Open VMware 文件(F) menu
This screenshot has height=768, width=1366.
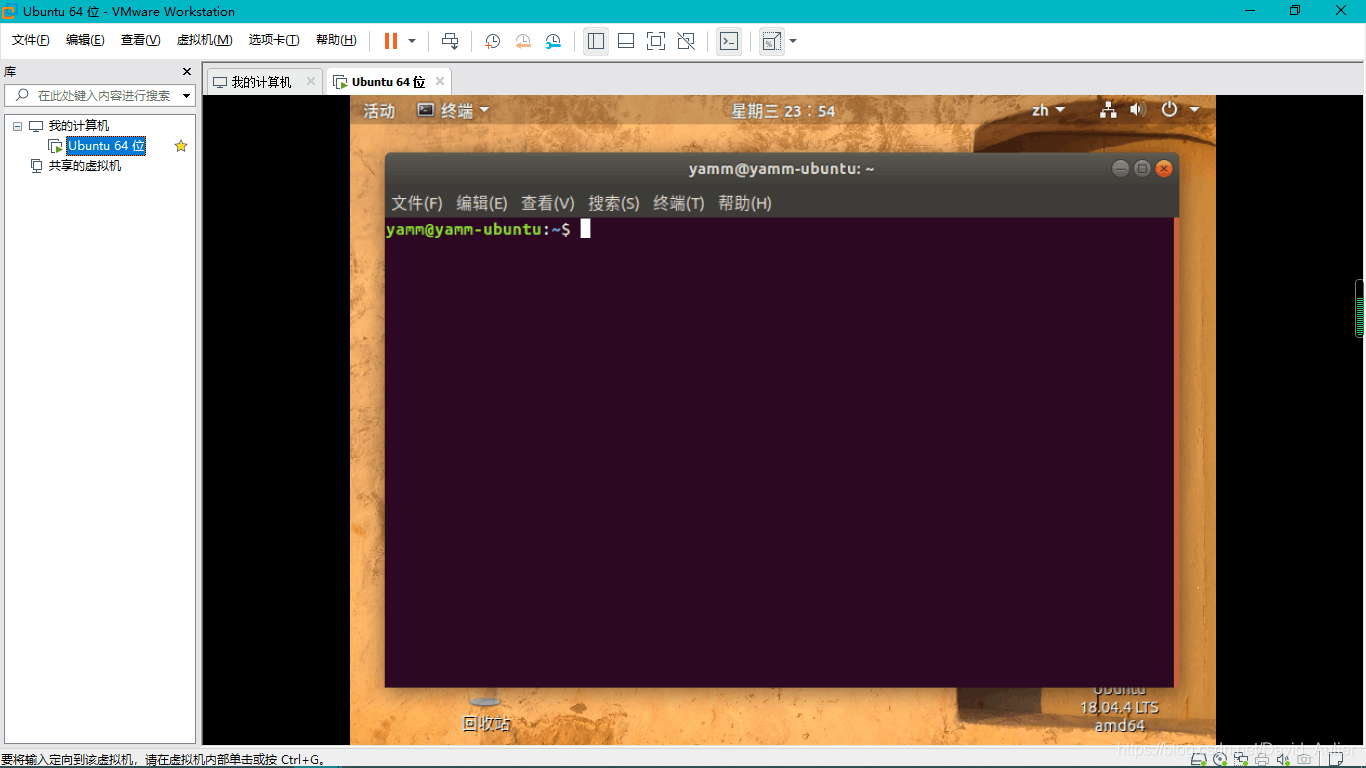31,40
